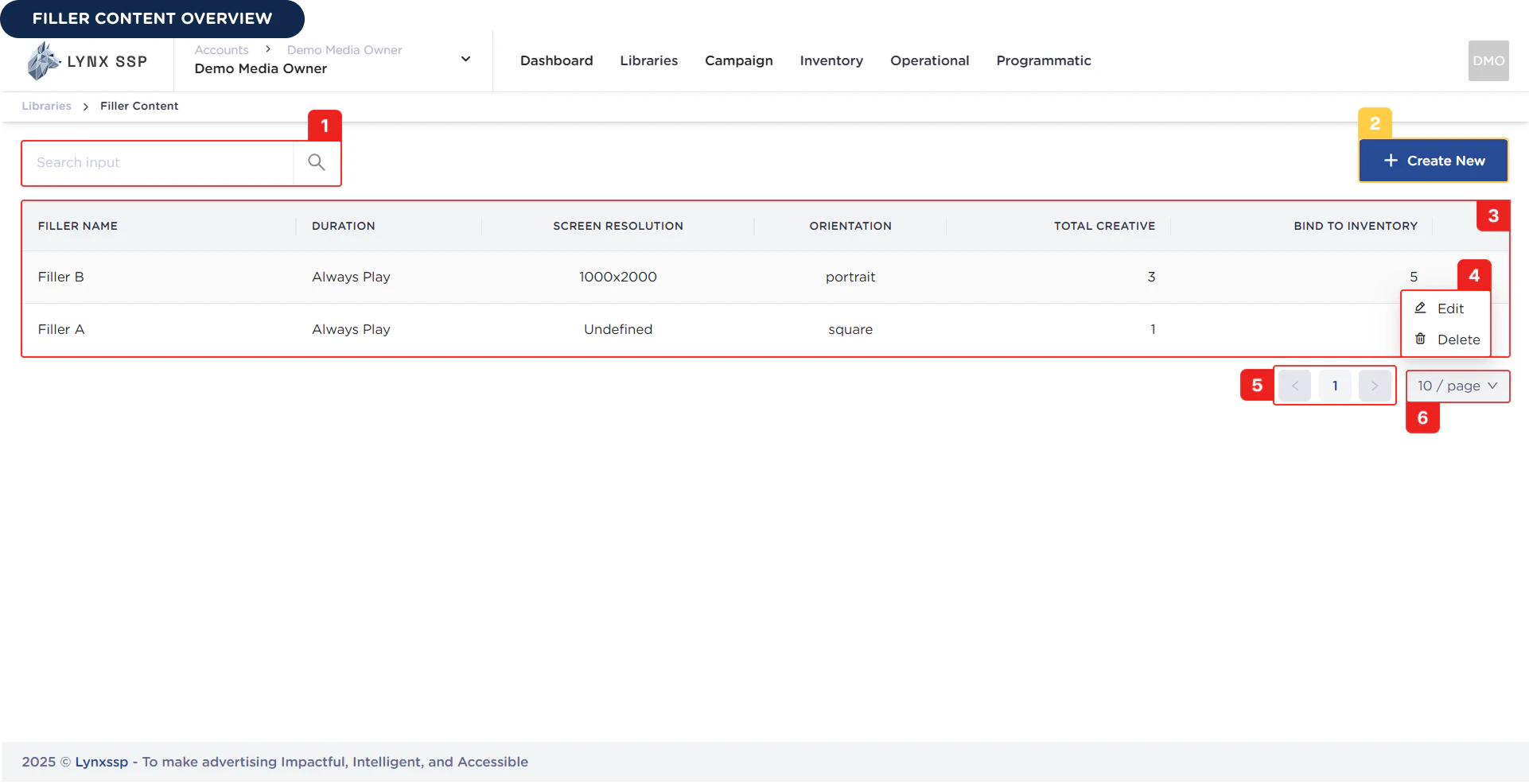Open the Campaign menu
Screen dimensions: 1529x784
(738, 60)
